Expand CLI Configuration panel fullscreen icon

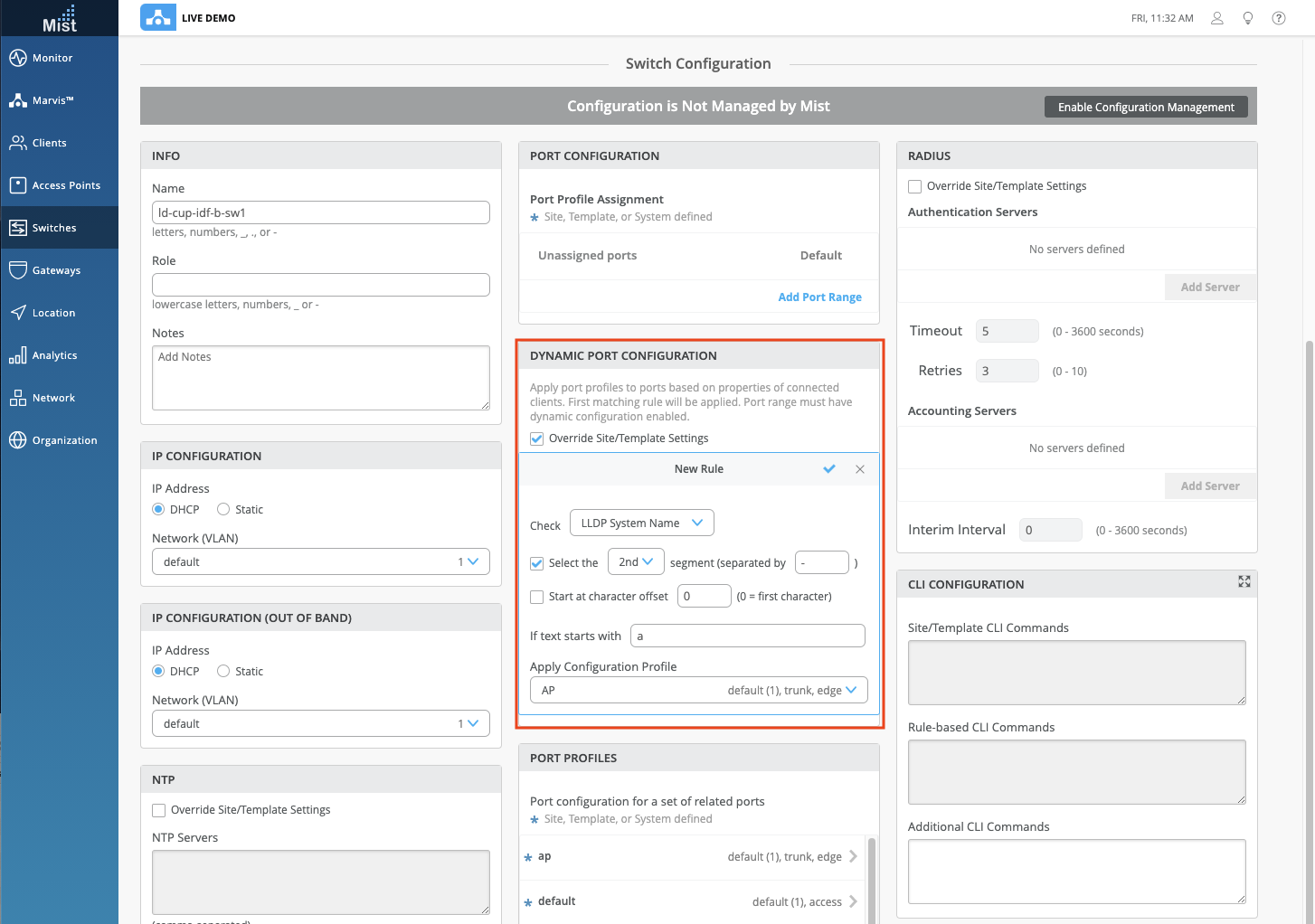(x=1244, y=582)
